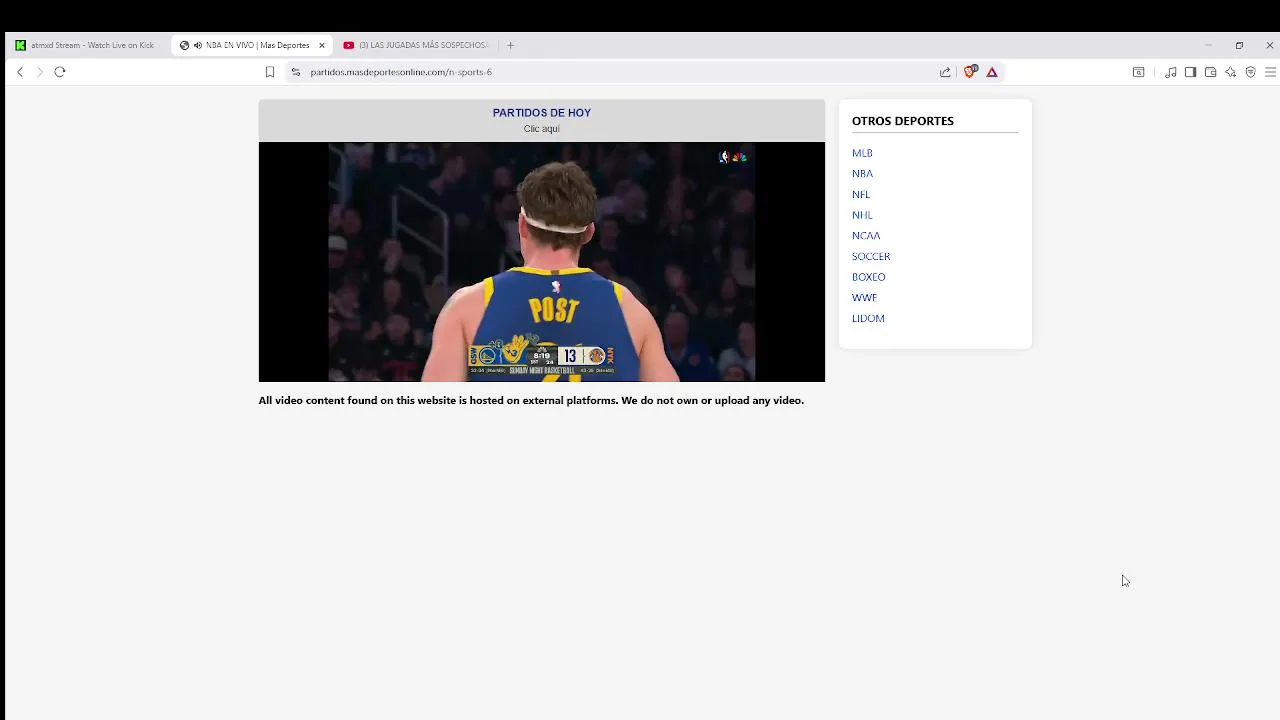Click the forward navigation arrow
The width and height of the screenshot is (1280, 720).
pyautogui.click(x=40, y=72)
